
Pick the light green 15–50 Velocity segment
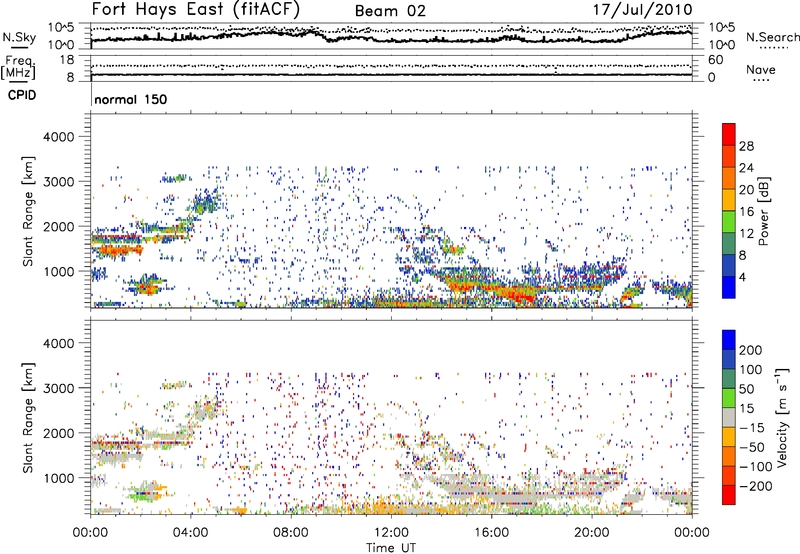729,398
